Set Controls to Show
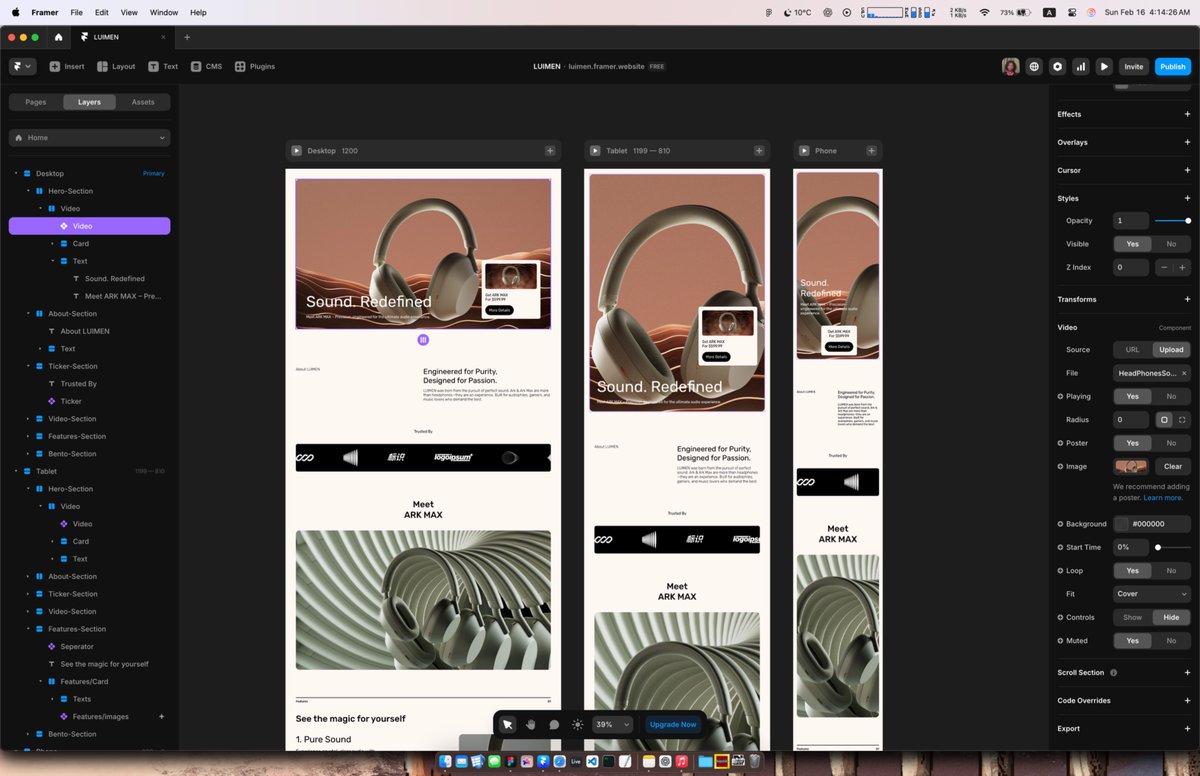The height and width of the screenshot is (776, 1200). click(x=1132, y=617)
